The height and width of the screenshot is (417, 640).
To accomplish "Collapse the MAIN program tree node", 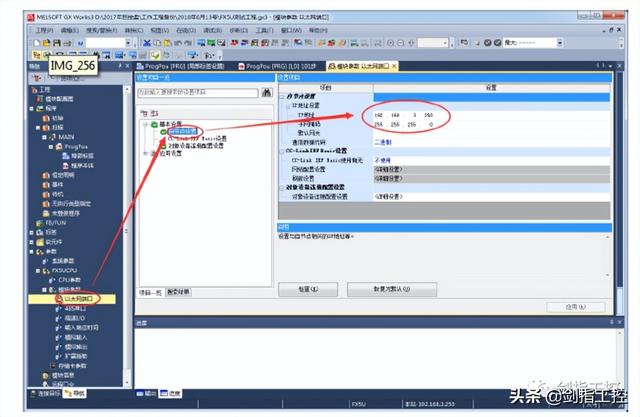I will 44,137.
